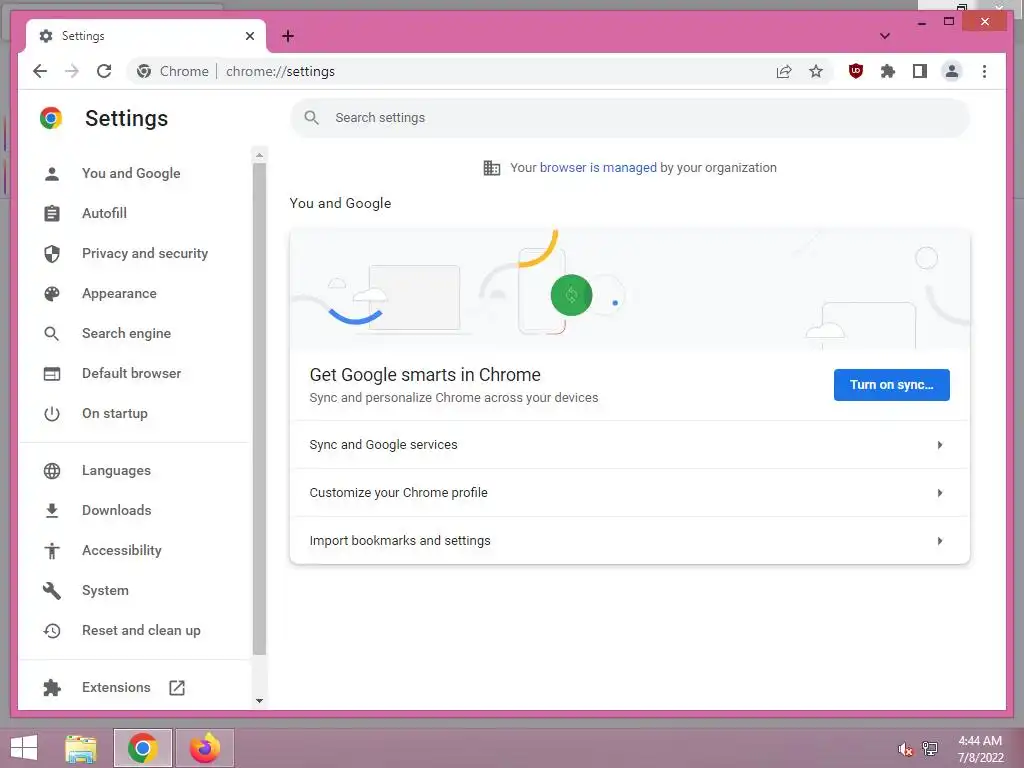1024x768 pixels.
Task: Open Privacy and security section
Action: [x=145, y=253]
